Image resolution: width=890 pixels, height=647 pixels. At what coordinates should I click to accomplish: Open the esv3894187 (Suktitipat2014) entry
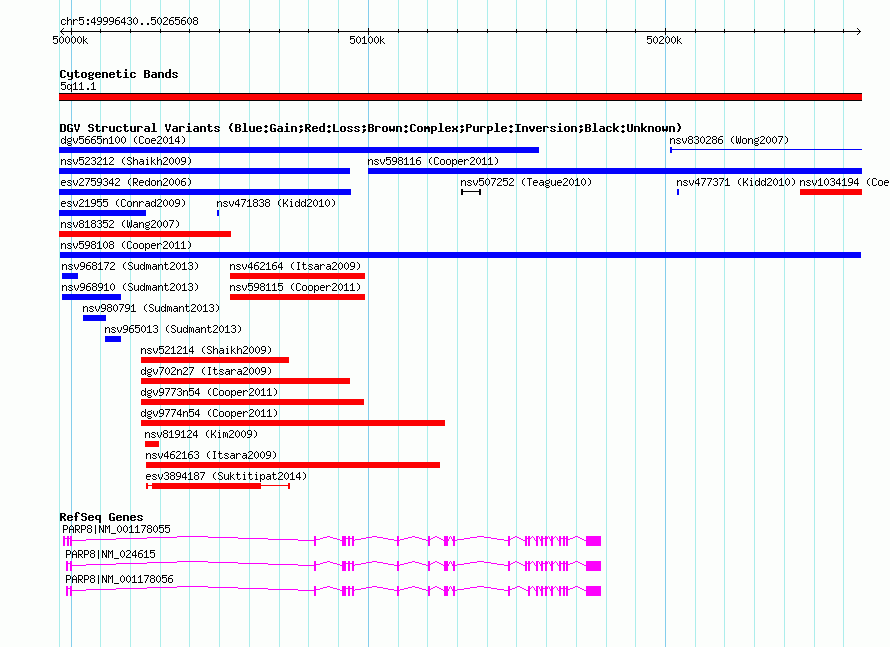point(226,476)
